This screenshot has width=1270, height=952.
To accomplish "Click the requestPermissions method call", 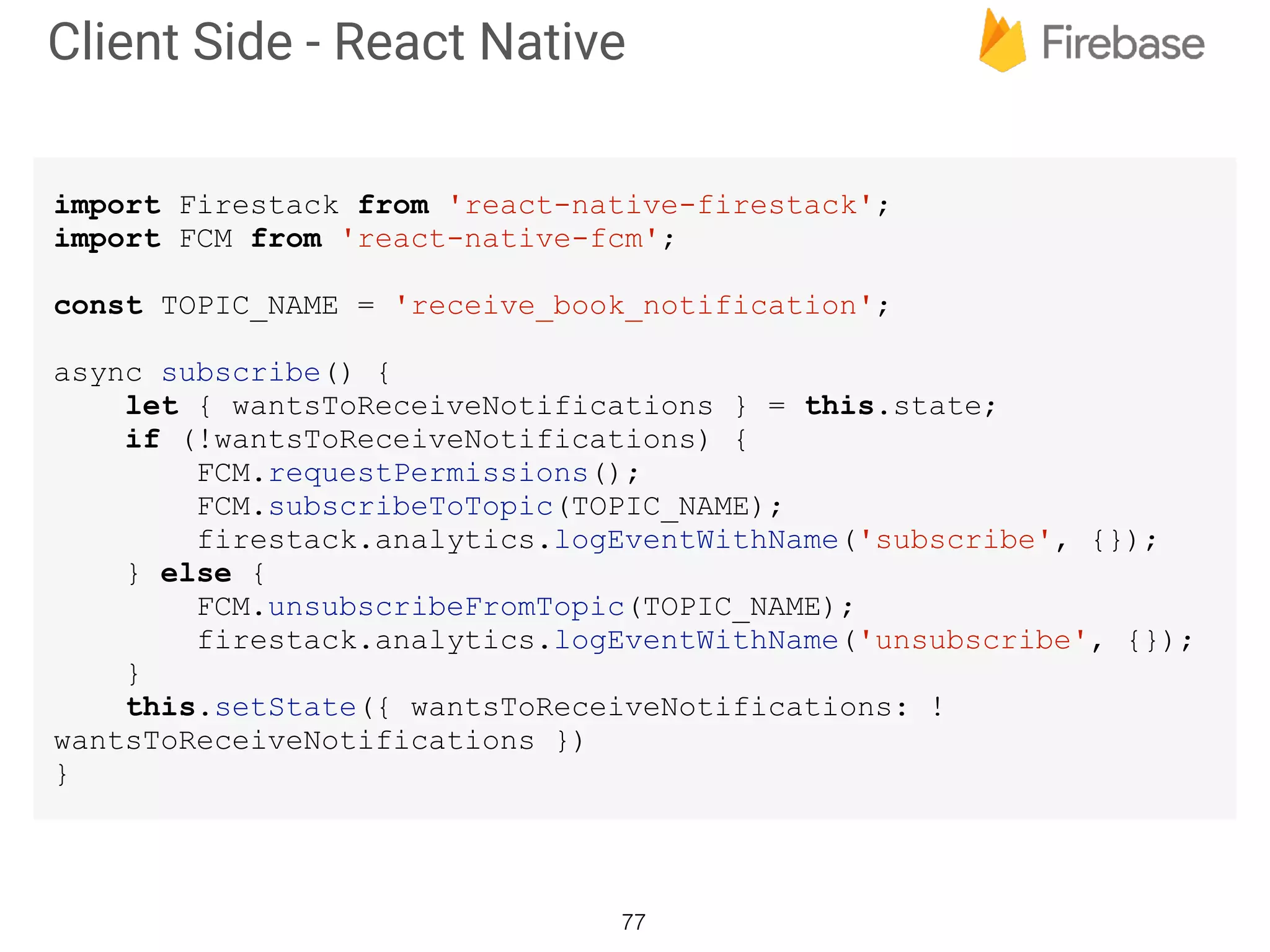I will click(428, 474).
